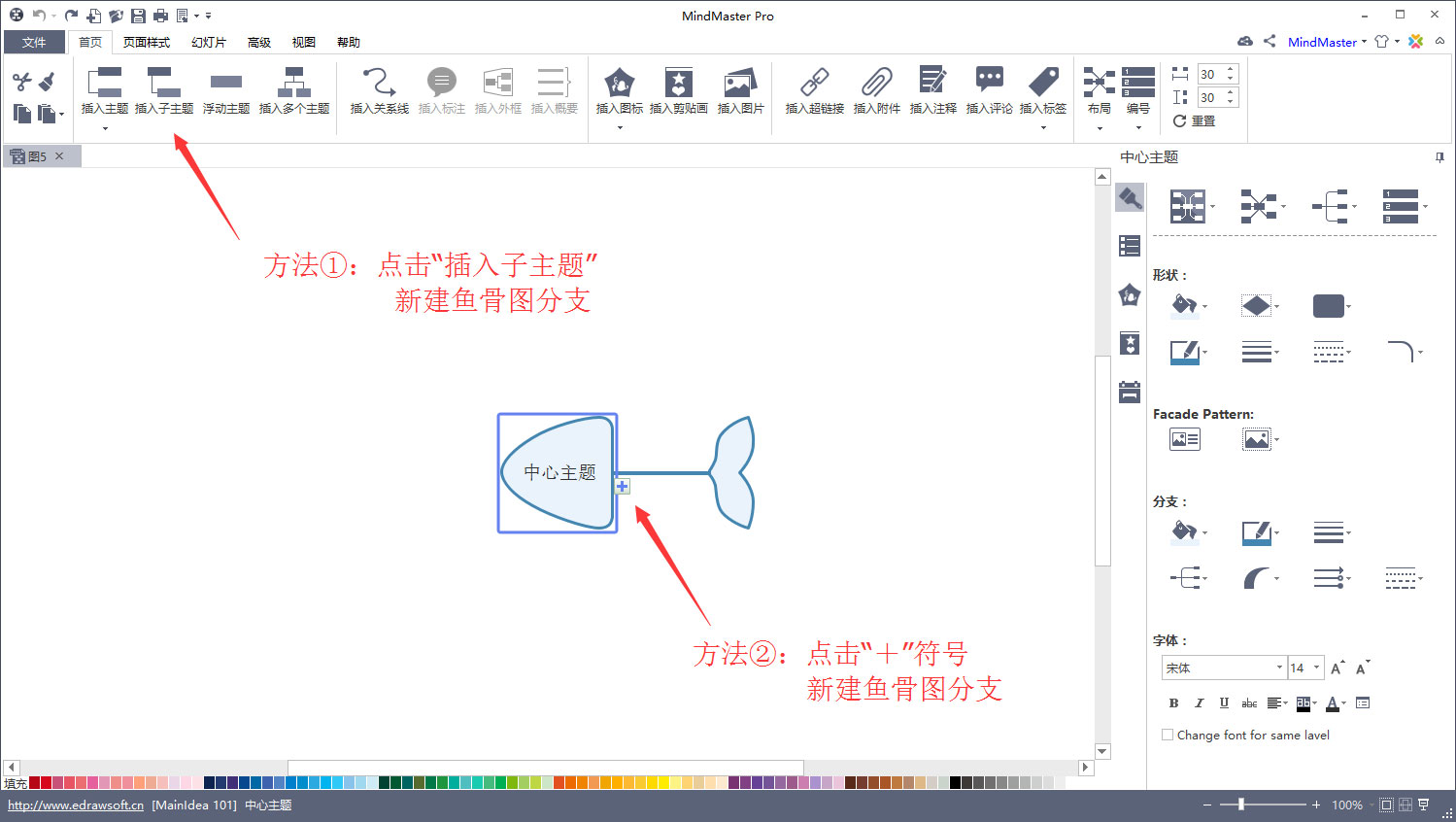The image size is (1456, 822).
Task: Switch to the 高级 advanced tab
Action: pos(258,42)
